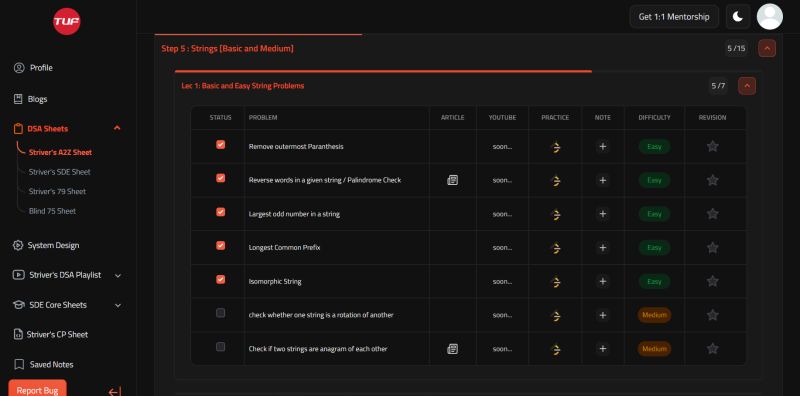Check the anagram problem status box
Screen dimensions: 800x396
[x=220, y=347]
